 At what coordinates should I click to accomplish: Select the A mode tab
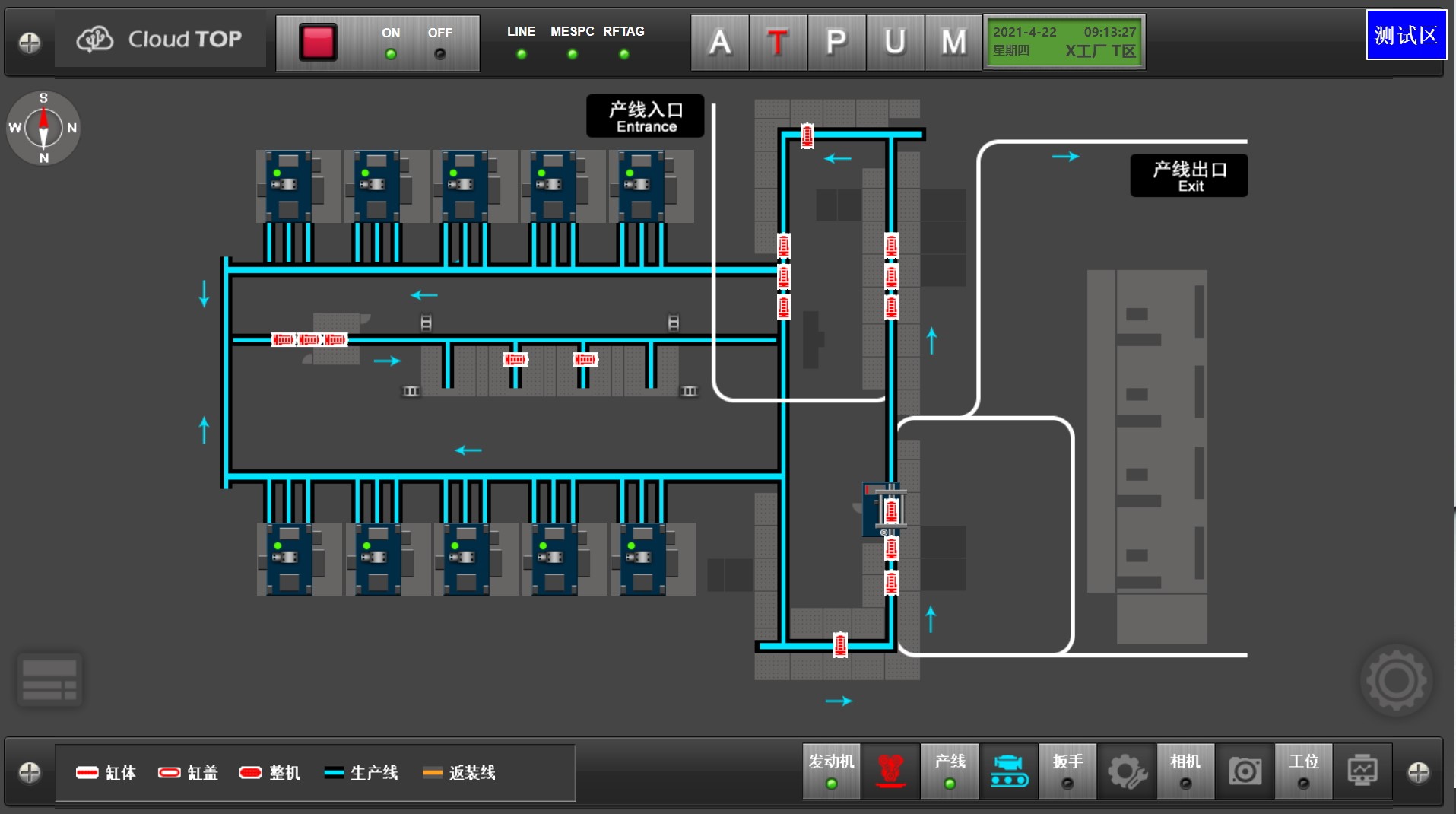click(720, 43)
